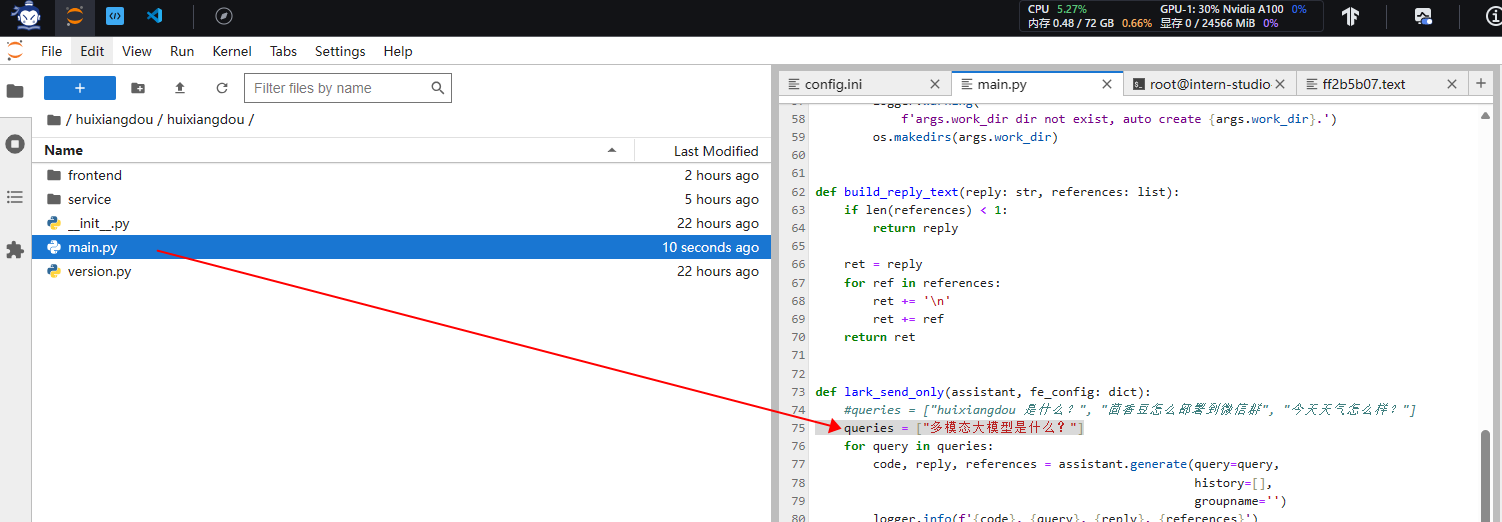Image resolution: width=1502 pixels, height=522 pixels.
Task: Click the editor vertical scrollbar thumb
Action: click(1485, 476)
